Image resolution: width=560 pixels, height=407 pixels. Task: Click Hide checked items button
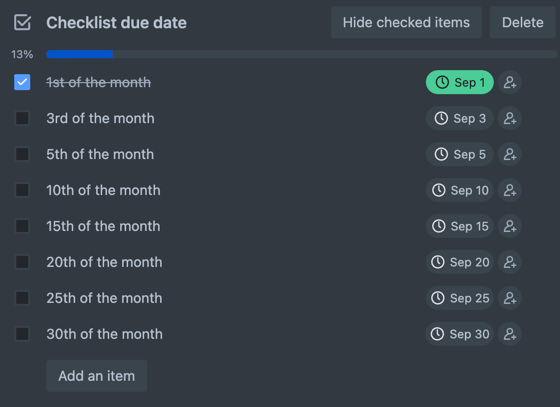point(406,22)
